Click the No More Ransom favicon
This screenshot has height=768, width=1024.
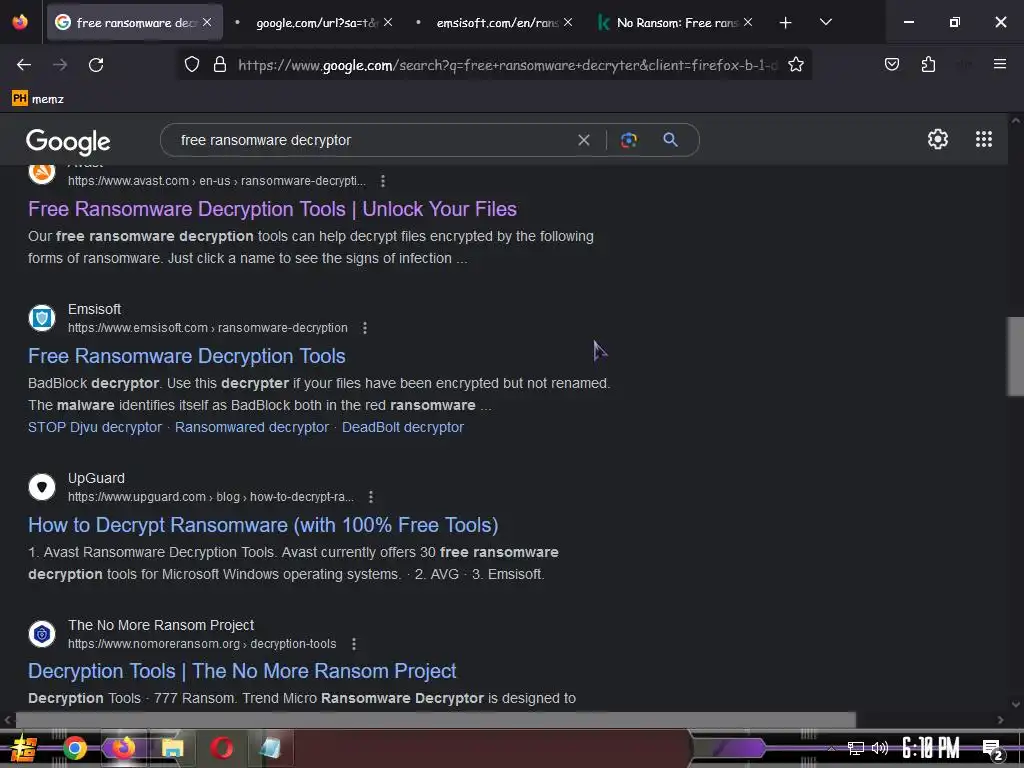pos(42,634)
